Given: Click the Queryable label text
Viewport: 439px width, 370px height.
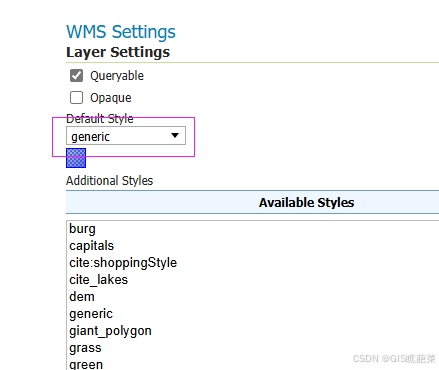Looking at the screenshot, I should pos(117,76).
